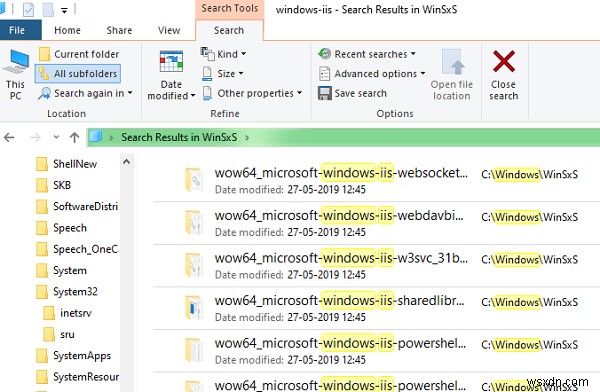This screenshot has width=600, height=392.
Task: Click the Save search floppy disk icon
Action: click(325, 93)
